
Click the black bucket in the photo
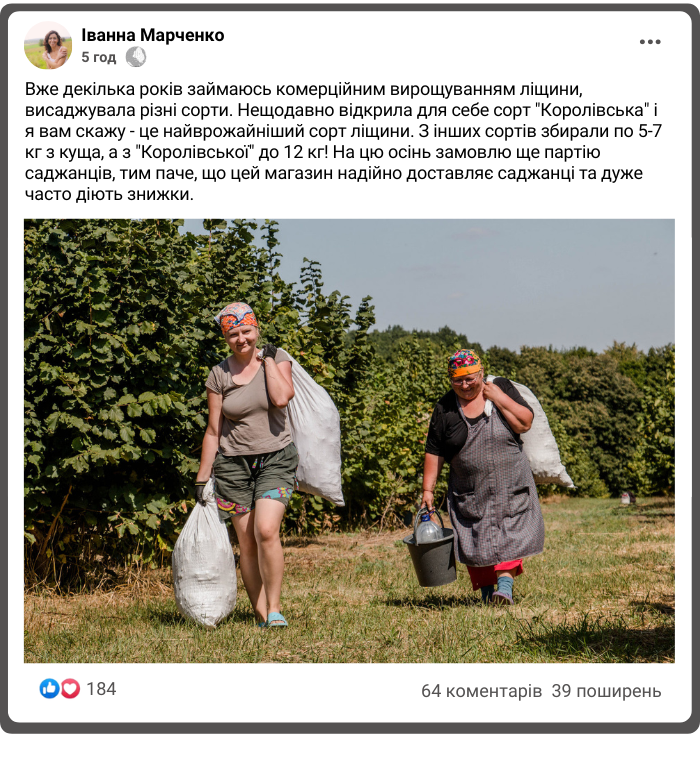tap(430, 558)
